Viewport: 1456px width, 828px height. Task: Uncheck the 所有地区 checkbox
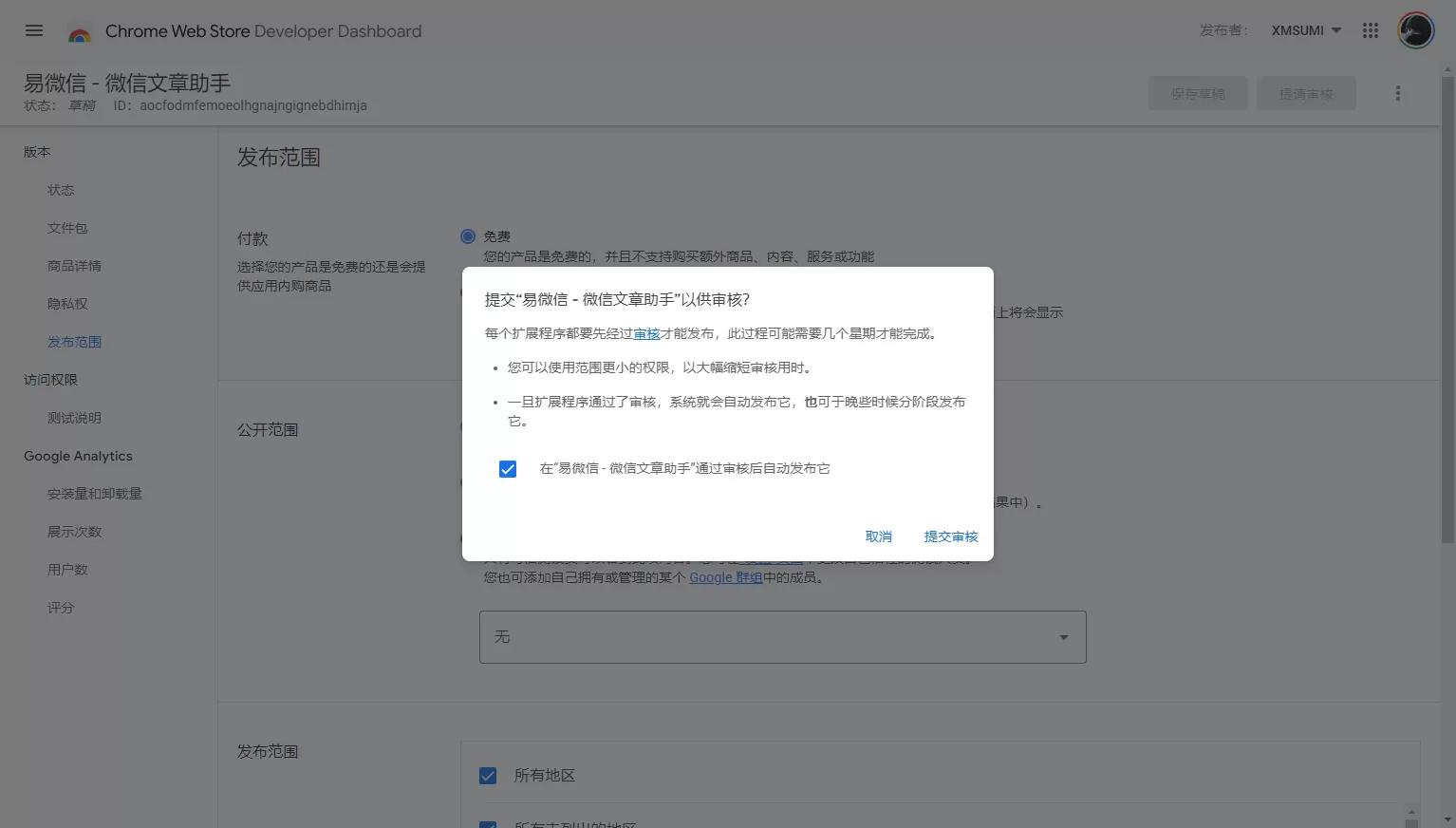[488, 776]
